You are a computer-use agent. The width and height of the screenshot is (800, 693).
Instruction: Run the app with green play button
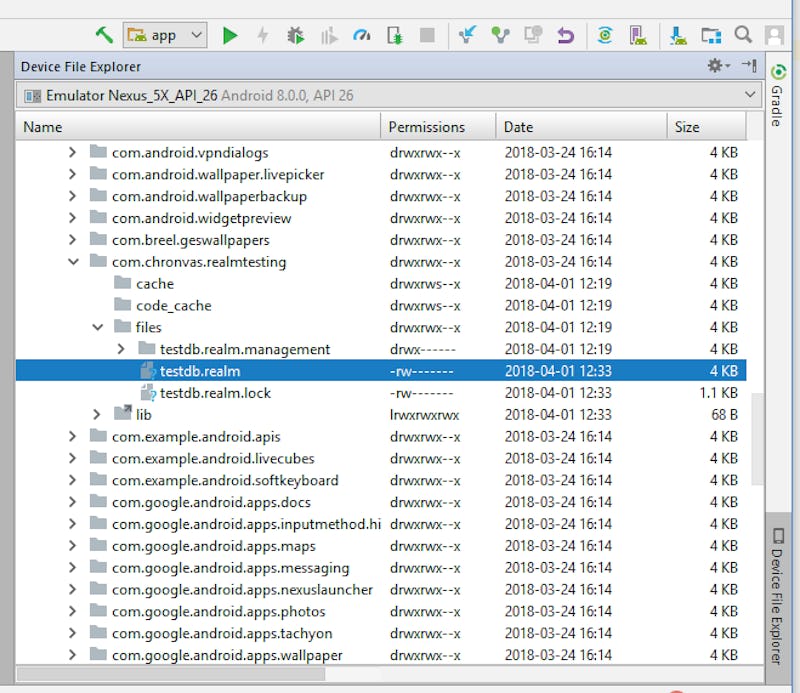click(x=230, y=35)
